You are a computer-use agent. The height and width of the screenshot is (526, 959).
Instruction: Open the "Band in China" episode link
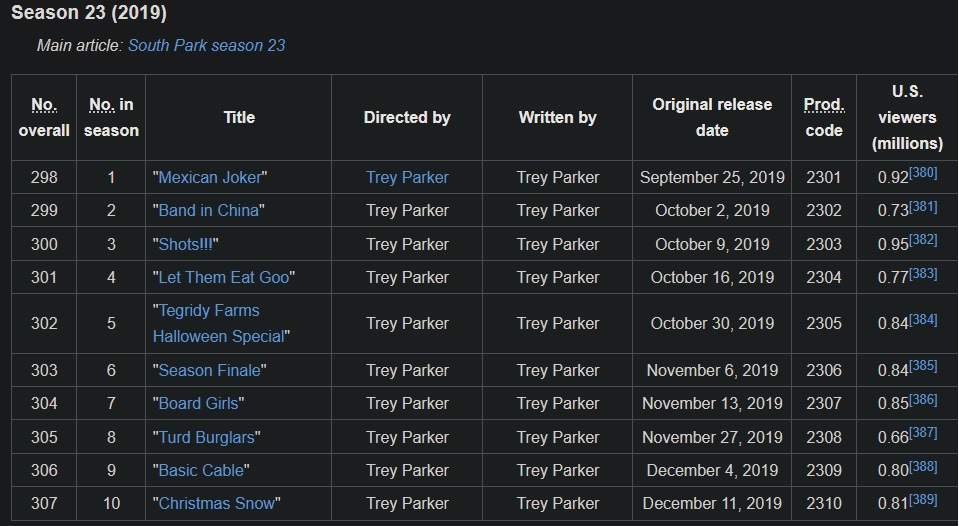209,210
